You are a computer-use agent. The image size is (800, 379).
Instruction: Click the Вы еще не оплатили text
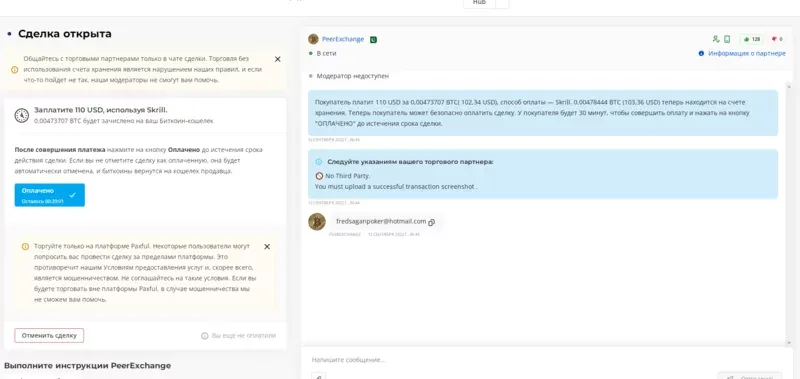[244, 336]
